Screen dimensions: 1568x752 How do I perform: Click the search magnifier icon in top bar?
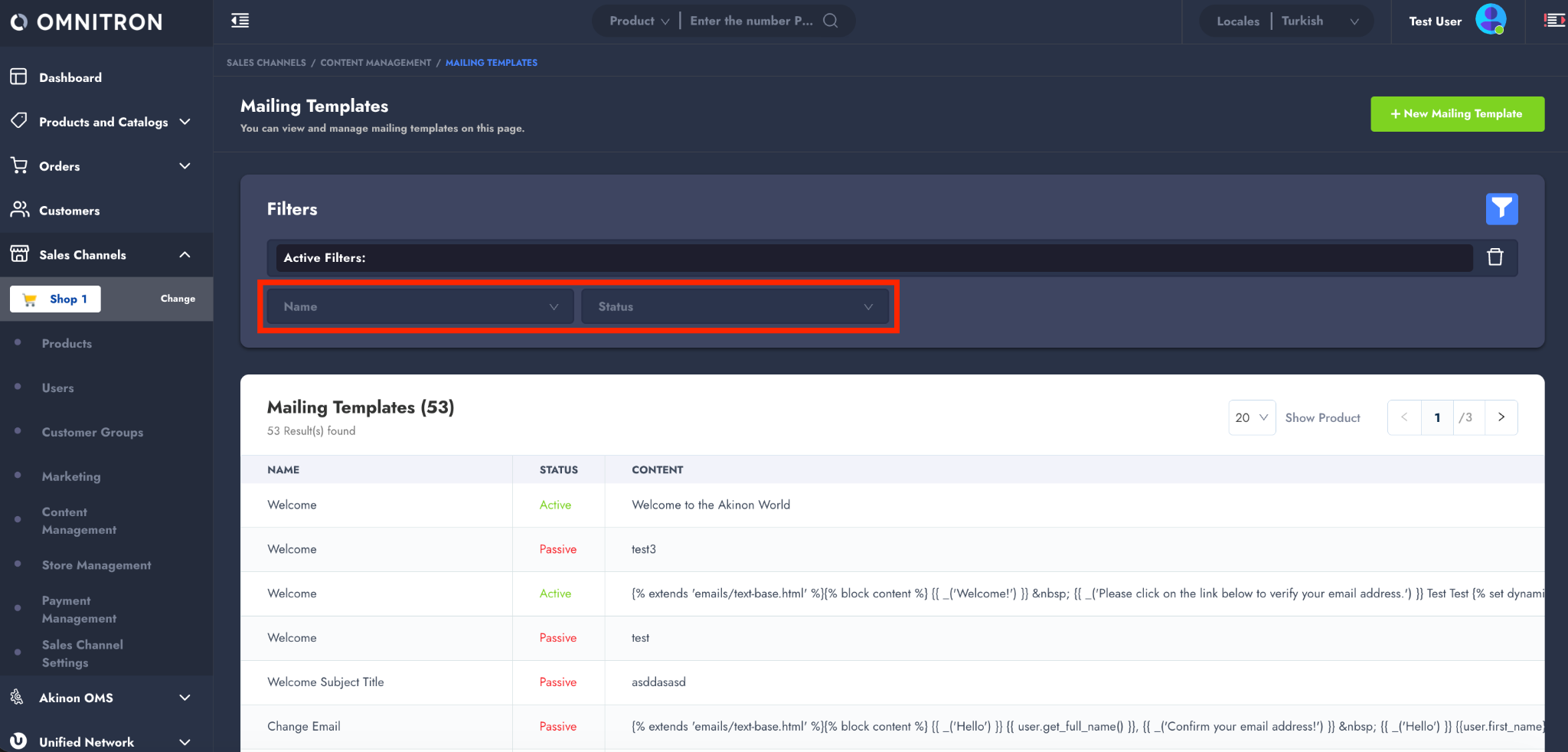pyautogui.click(x=830, y=21)
